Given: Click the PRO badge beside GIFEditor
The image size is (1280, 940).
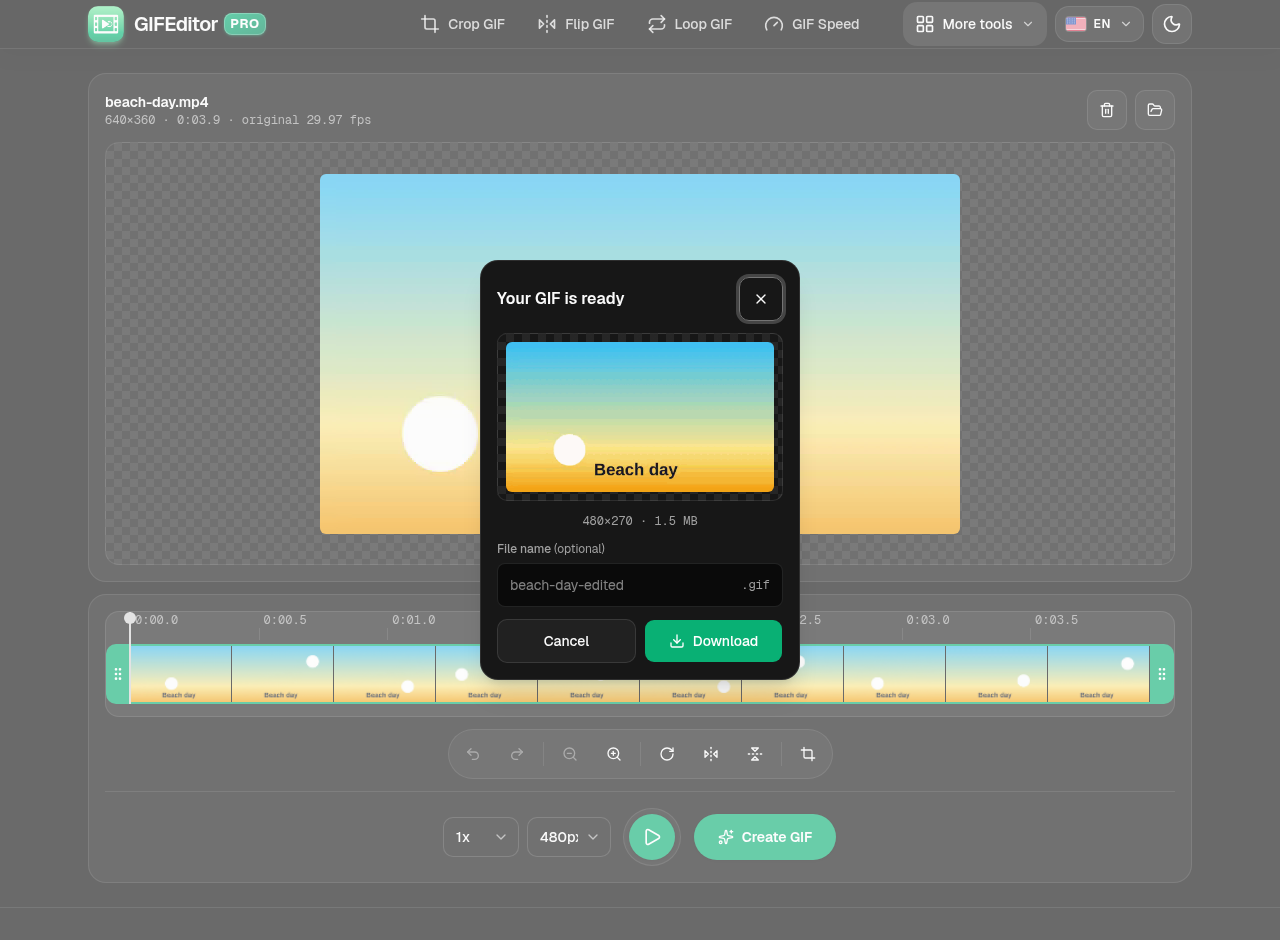Looking at the screenshot, I should coord(245,24).
